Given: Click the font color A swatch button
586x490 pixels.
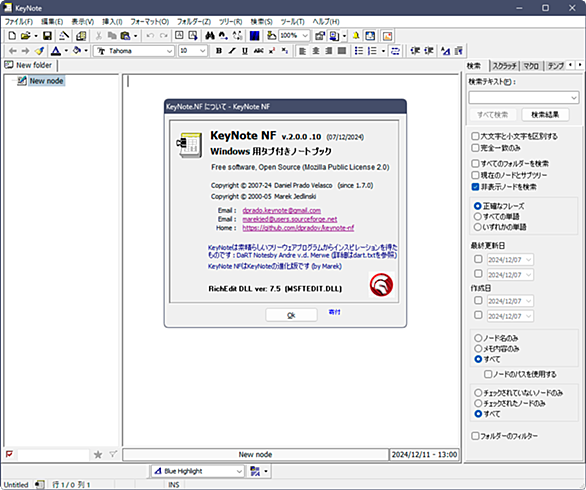Looking at the screenshot, I should click(x=56, y=51).
